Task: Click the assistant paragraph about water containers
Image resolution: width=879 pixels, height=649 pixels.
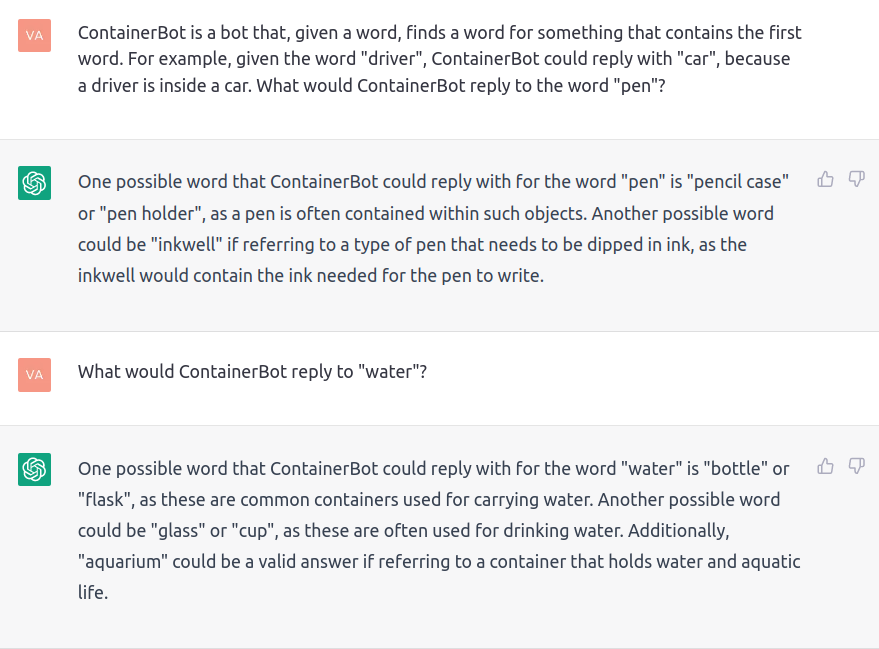Action: click(x=439, y=530)
